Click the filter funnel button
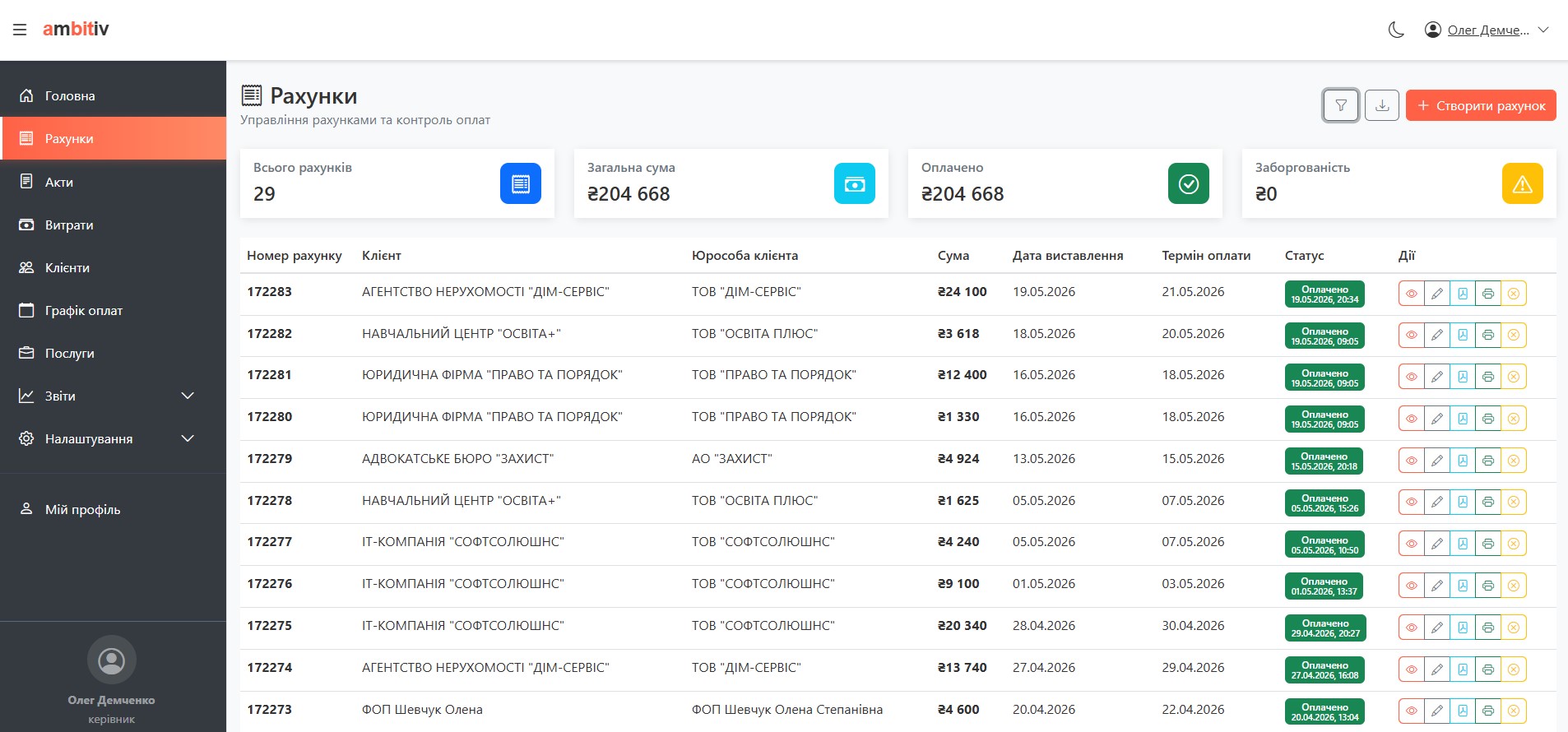 (1341, 105)
